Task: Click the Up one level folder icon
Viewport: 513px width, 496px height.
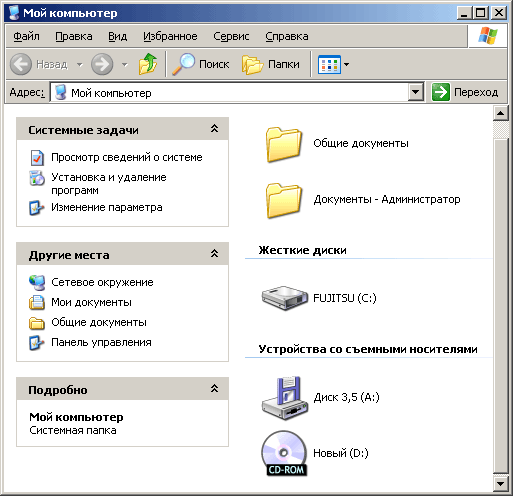Action: click(148, 64)
